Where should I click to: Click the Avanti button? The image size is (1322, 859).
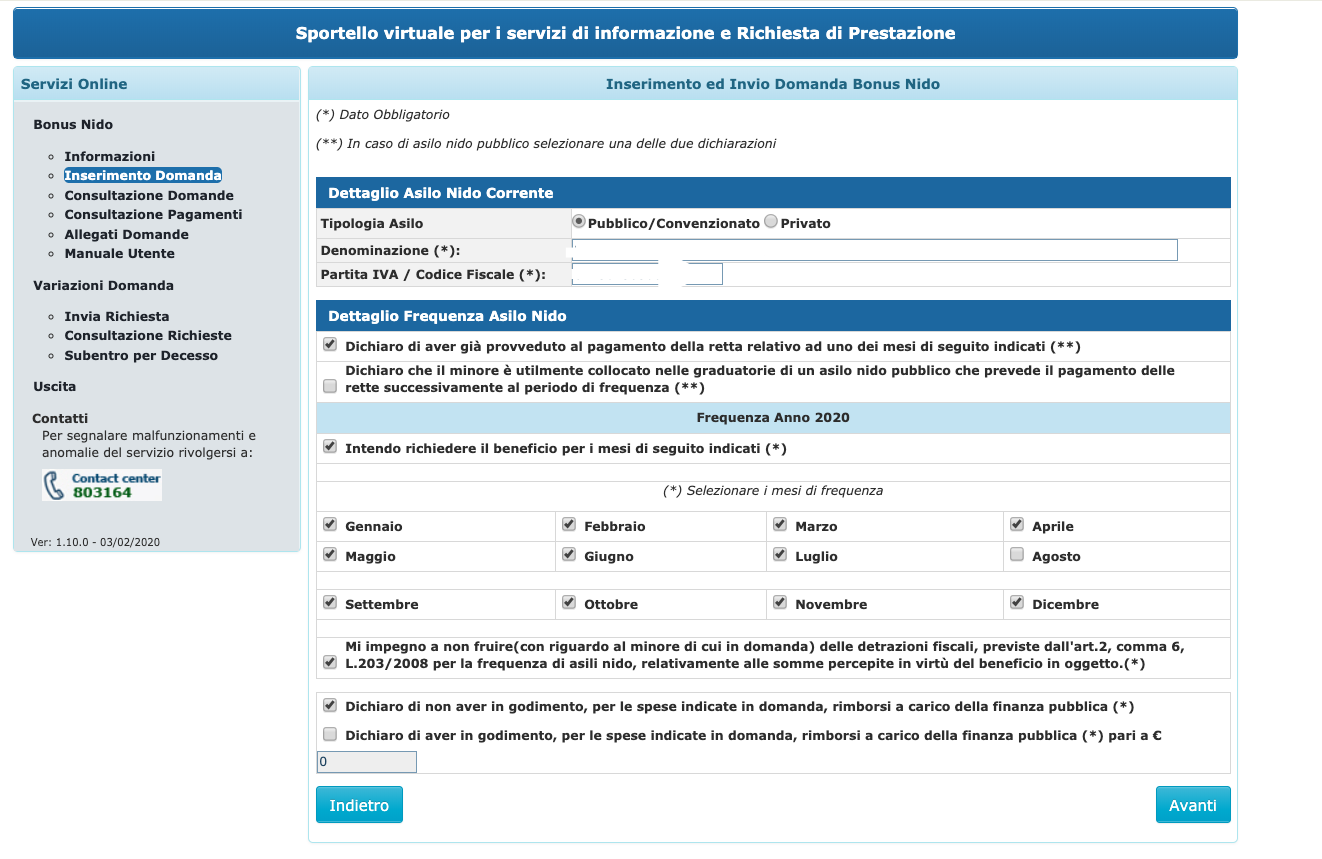(1193, 805)
